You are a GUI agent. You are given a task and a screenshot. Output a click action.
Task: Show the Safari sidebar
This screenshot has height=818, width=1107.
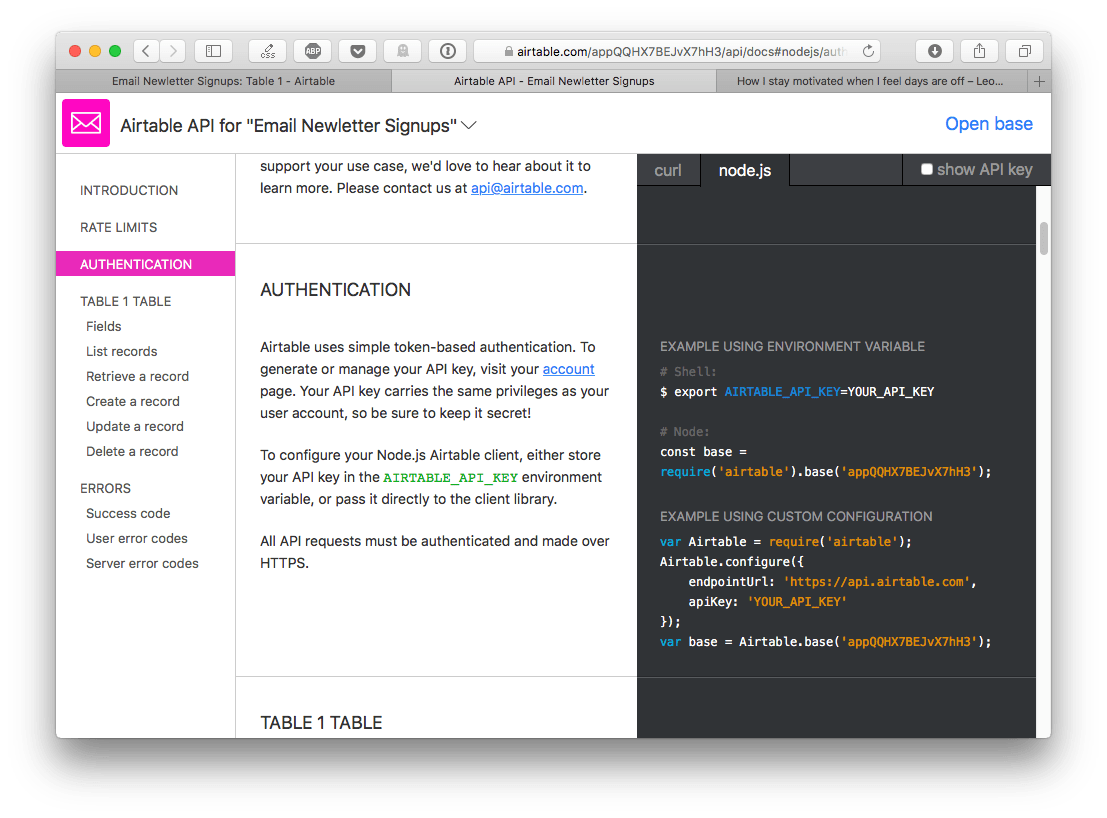pos(213,51)
